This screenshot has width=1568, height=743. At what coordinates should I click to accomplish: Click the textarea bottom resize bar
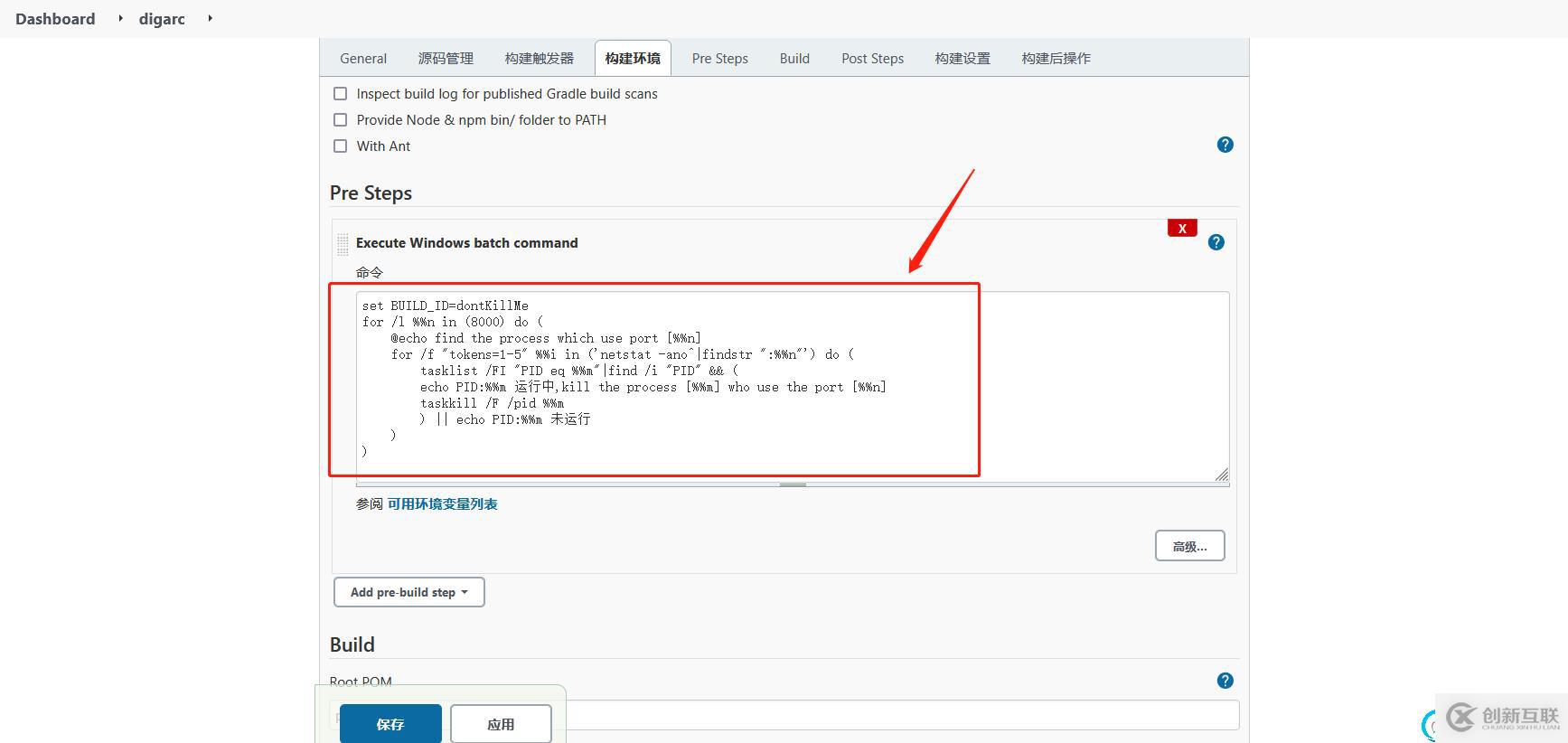(x=793, y=485)
